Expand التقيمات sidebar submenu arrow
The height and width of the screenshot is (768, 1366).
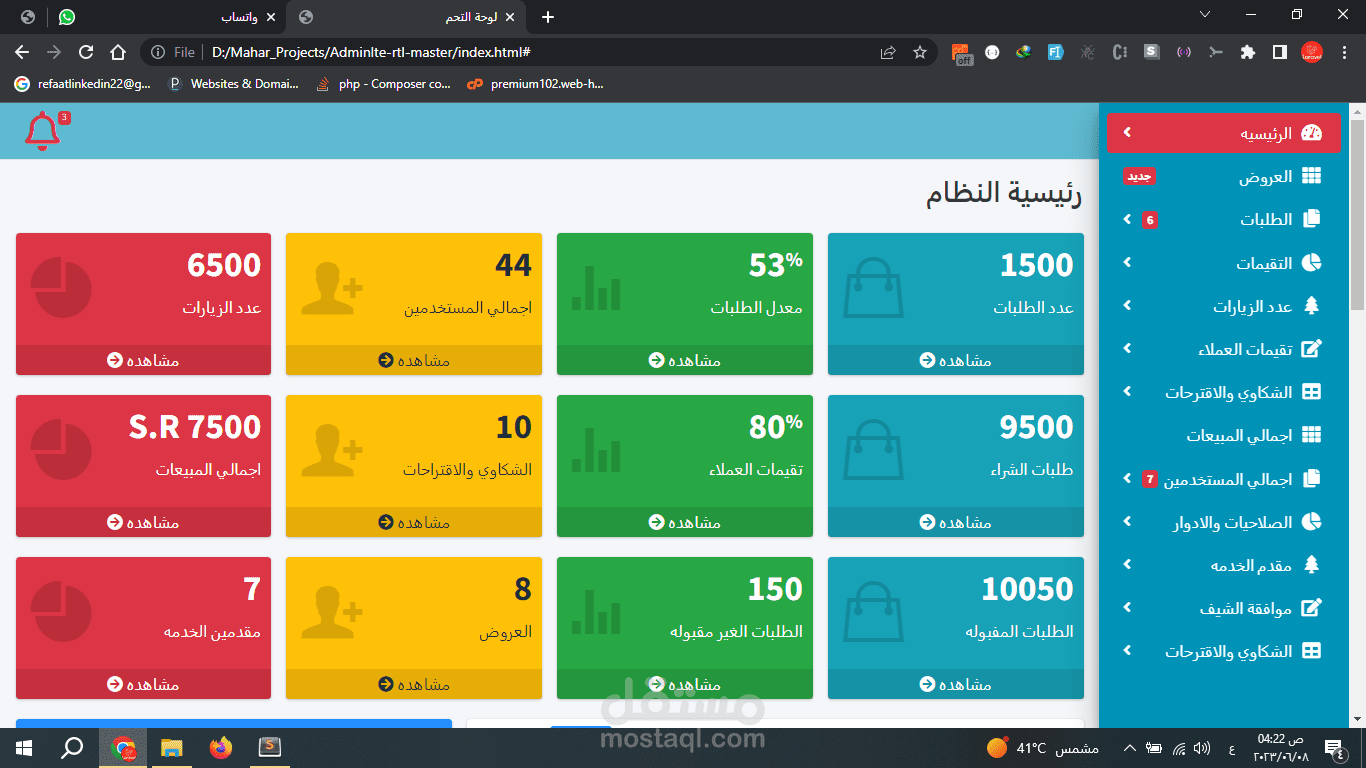coord(1127,262)
